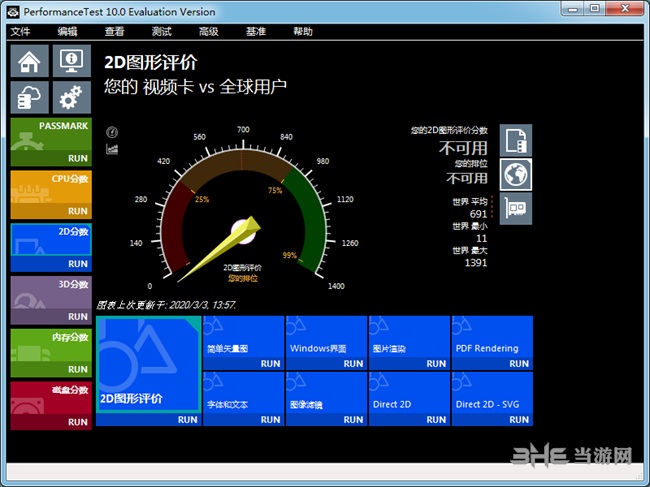Click the PerformanceTest title bar app icon

coord(13,12)
